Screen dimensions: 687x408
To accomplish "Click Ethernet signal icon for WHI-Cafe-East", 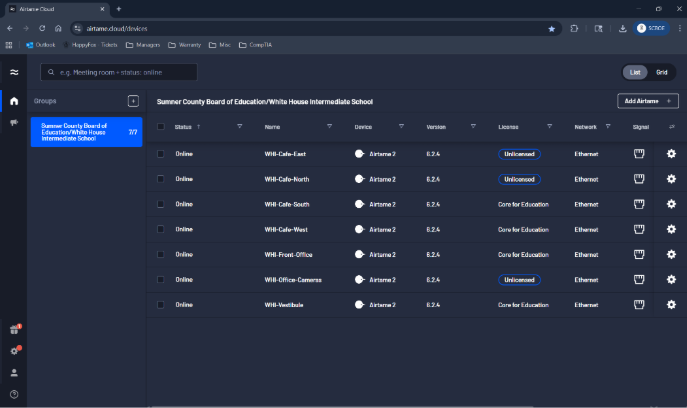I will click(639, 154).
